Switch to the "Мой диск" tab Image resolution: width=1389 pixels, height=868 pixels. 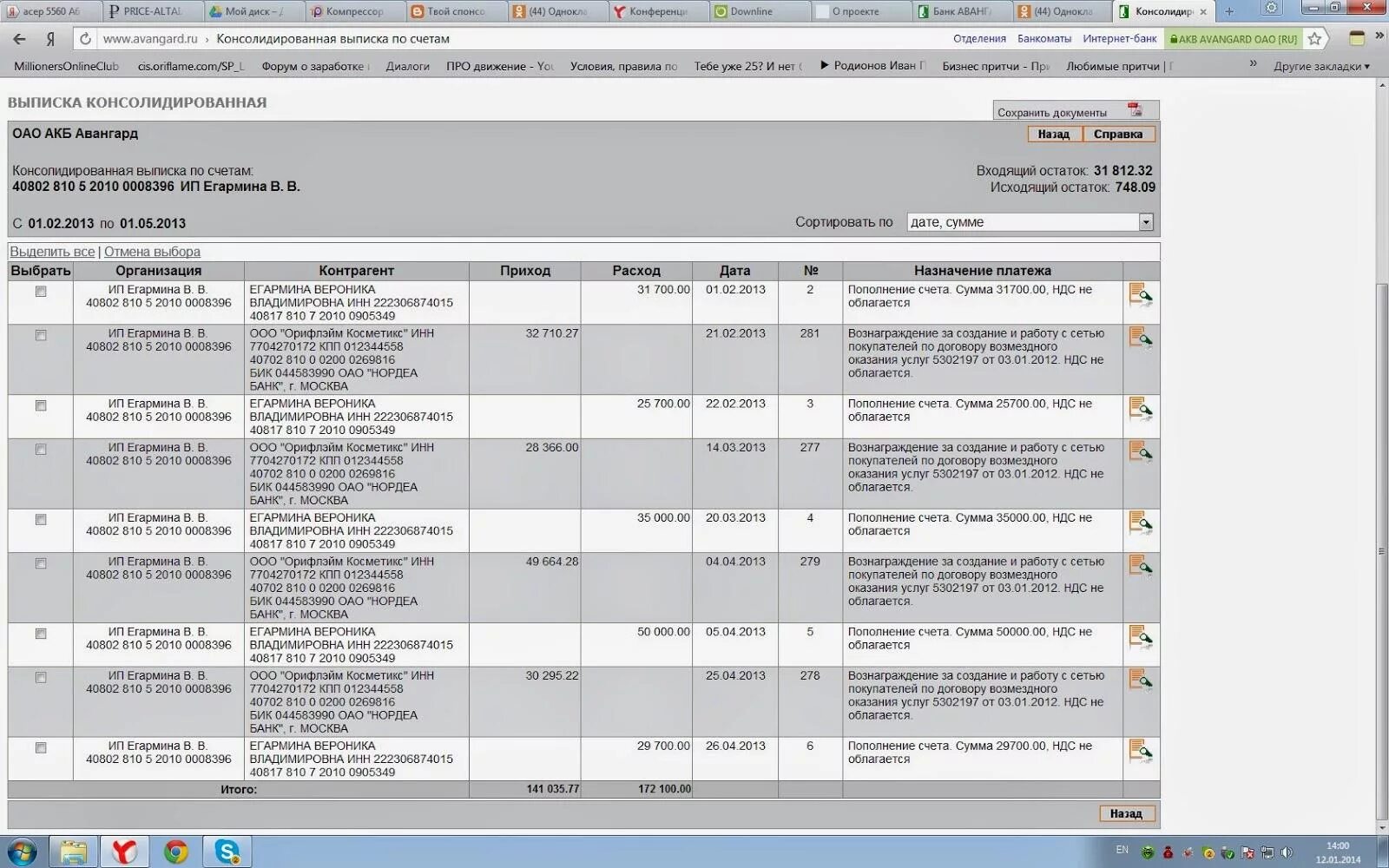pos(255,11)
